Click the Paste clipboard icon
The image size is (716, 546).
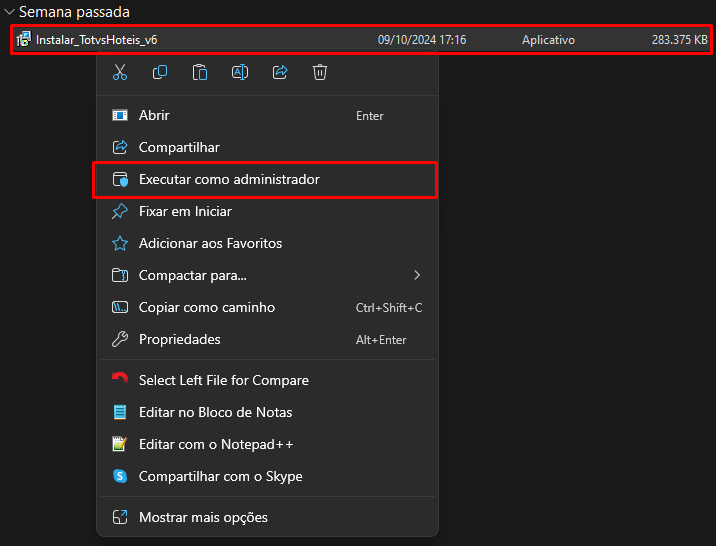click(200, 72)
